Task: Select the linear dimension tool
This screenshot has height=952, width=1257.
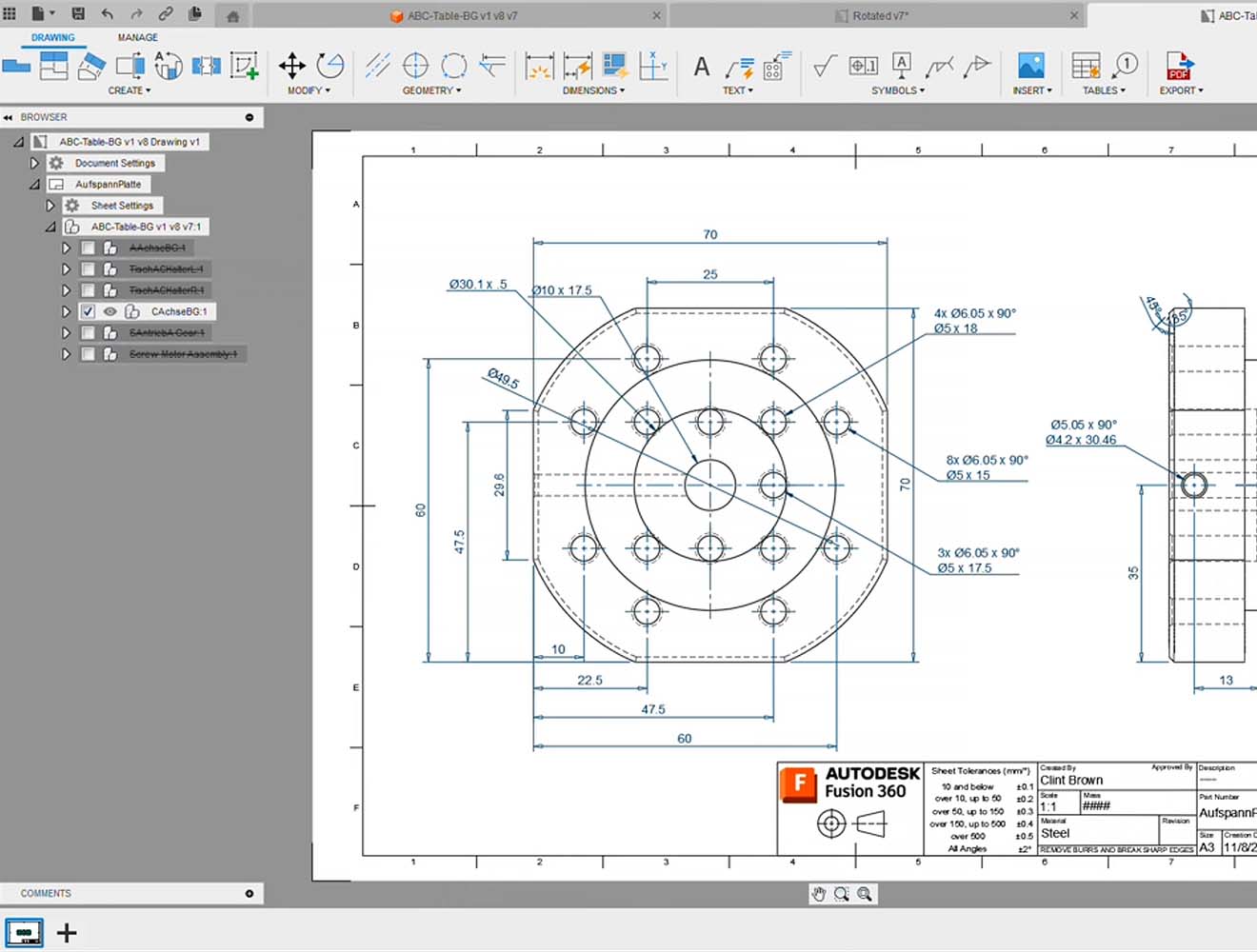Action: (540, 65)
